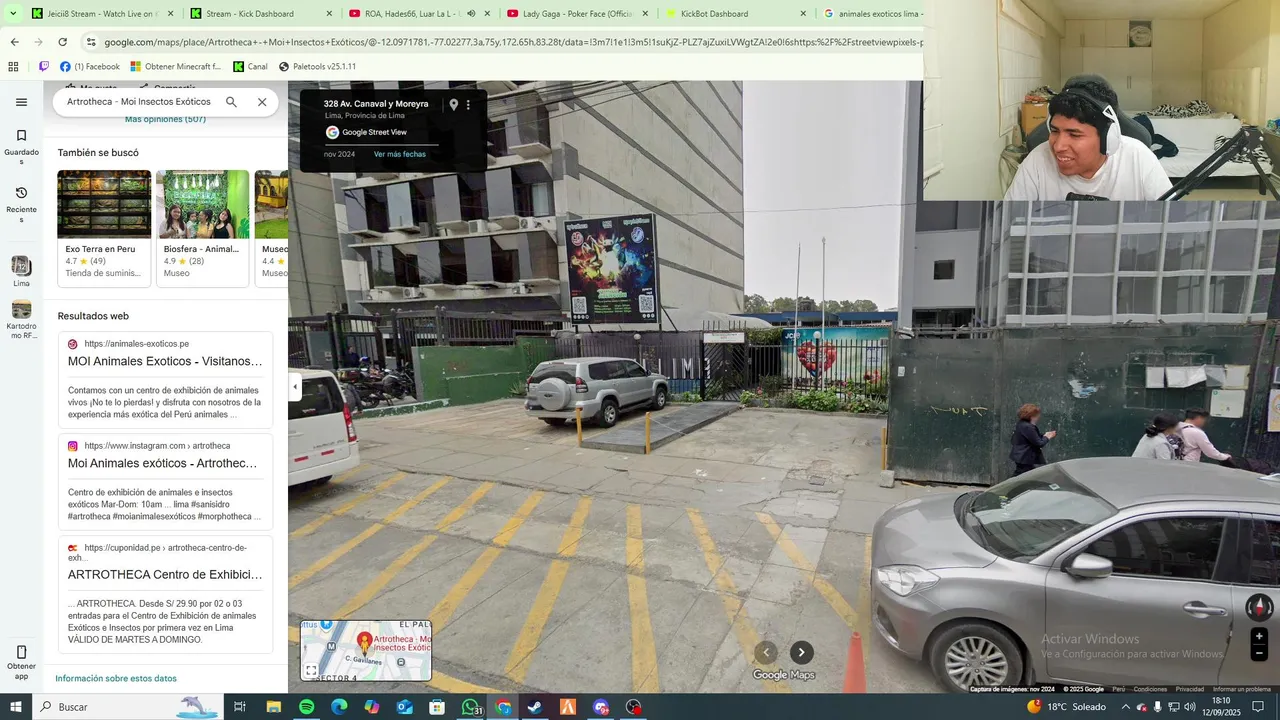Click the browser forward arrow
This screenshot has width=1280, height=720.
38,42
